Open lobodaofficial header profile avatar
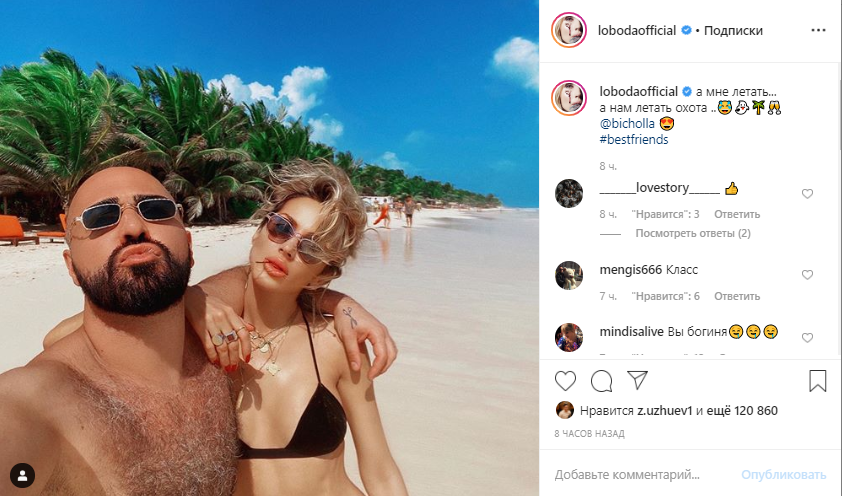Viewport: 842px width, 496px height. pyautogui.click(x=569, y=30)
